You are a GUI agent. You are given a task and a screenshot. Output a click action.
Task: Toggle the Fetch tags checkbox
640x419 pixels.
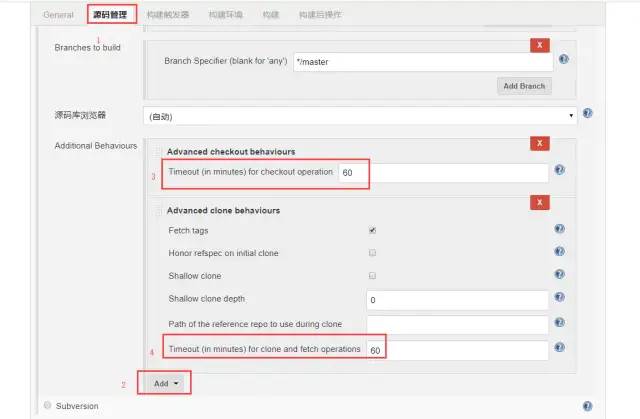tap(372, 230)
